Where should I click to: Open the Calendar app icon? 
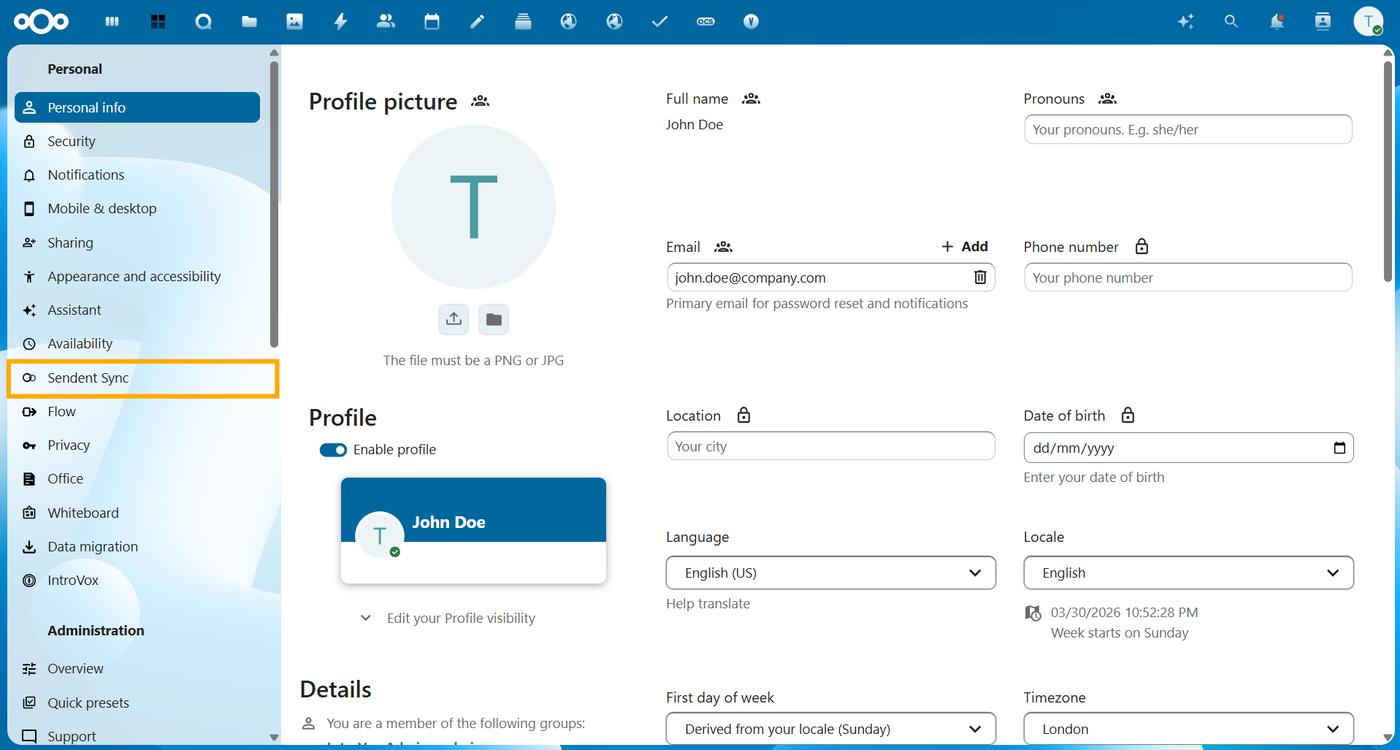(432, 21)
